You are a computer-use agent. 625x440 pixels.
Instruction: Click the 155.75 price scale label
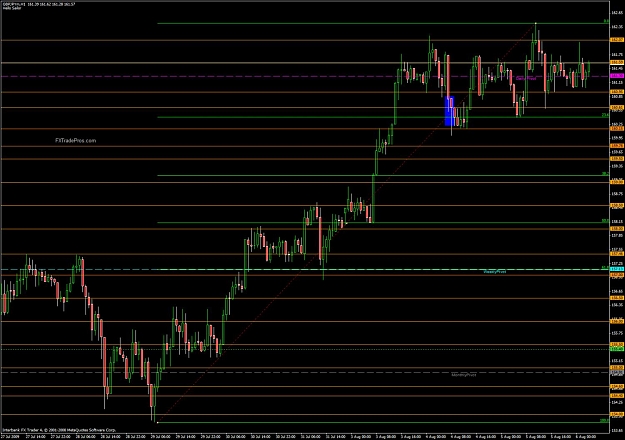tap(617, 333)
